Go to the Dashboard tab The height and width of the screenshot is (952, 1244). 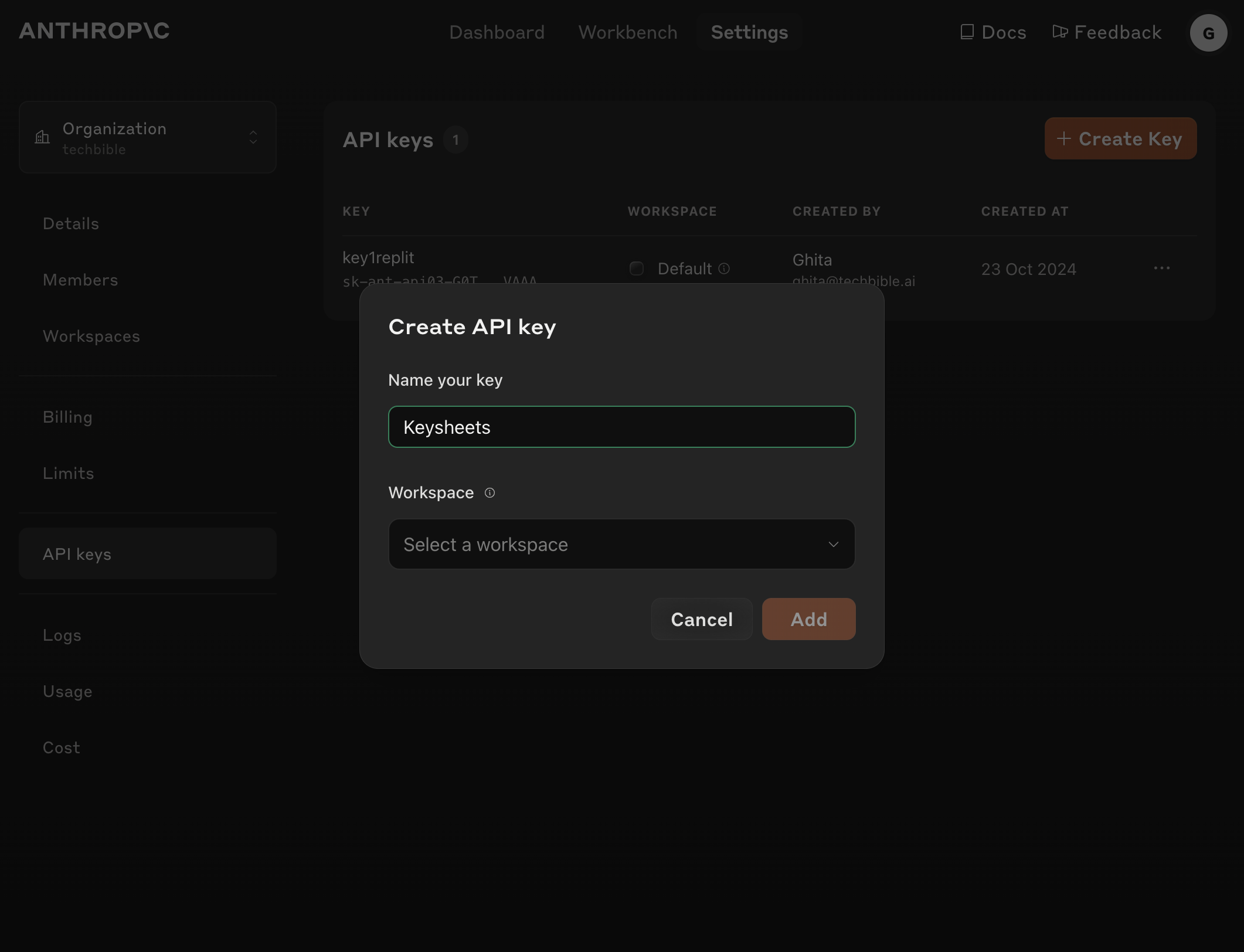[497, 32]
